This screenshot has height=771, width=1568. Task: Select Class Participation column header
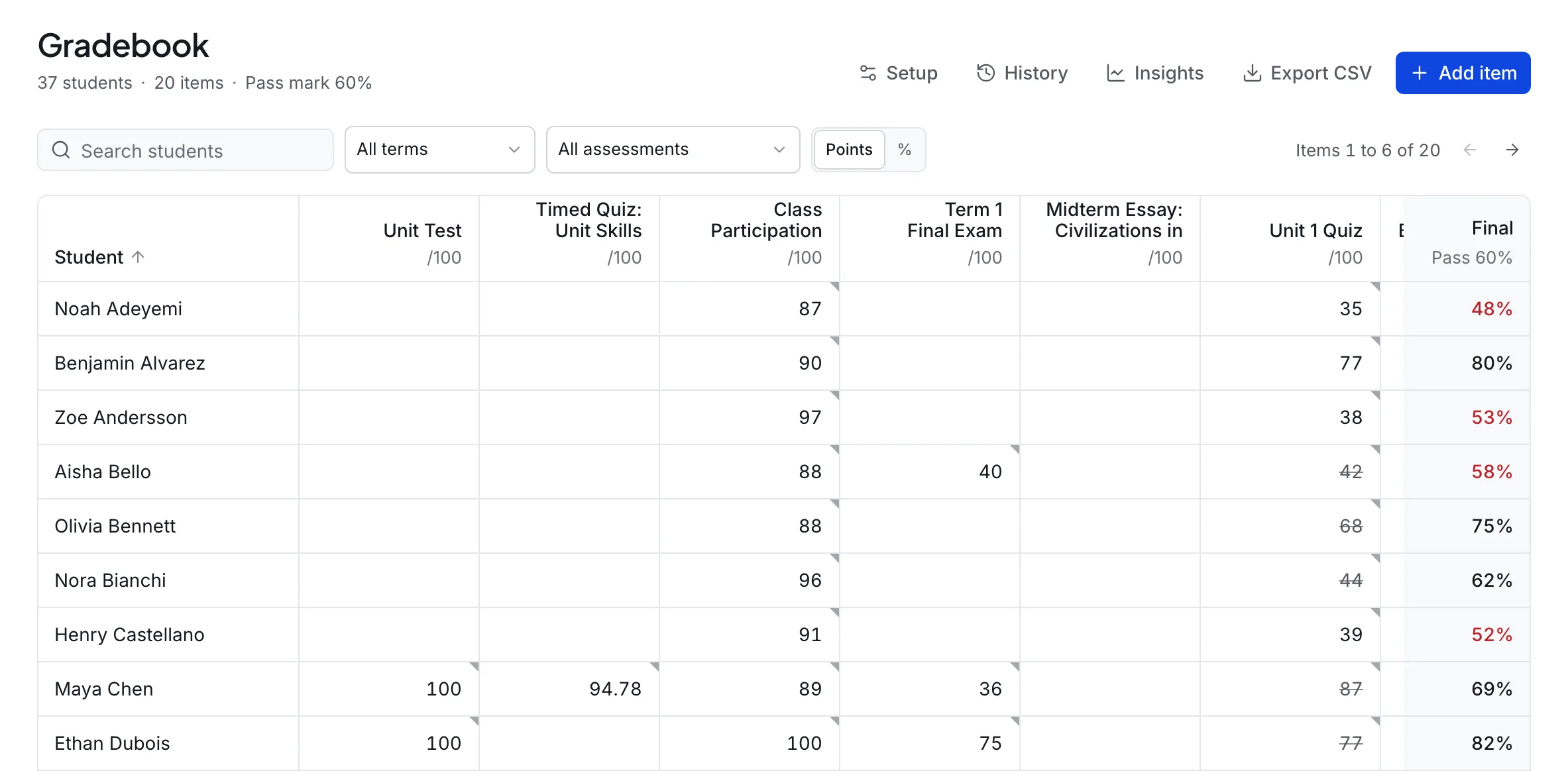750,239
